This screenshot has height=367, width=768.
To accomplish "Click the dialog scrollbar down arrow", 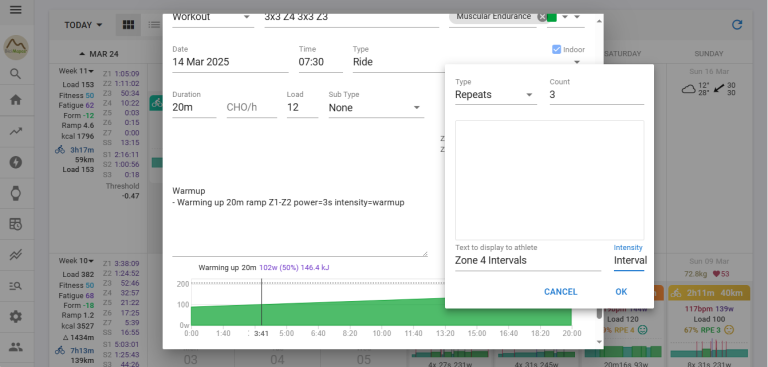I will (599, 342).
